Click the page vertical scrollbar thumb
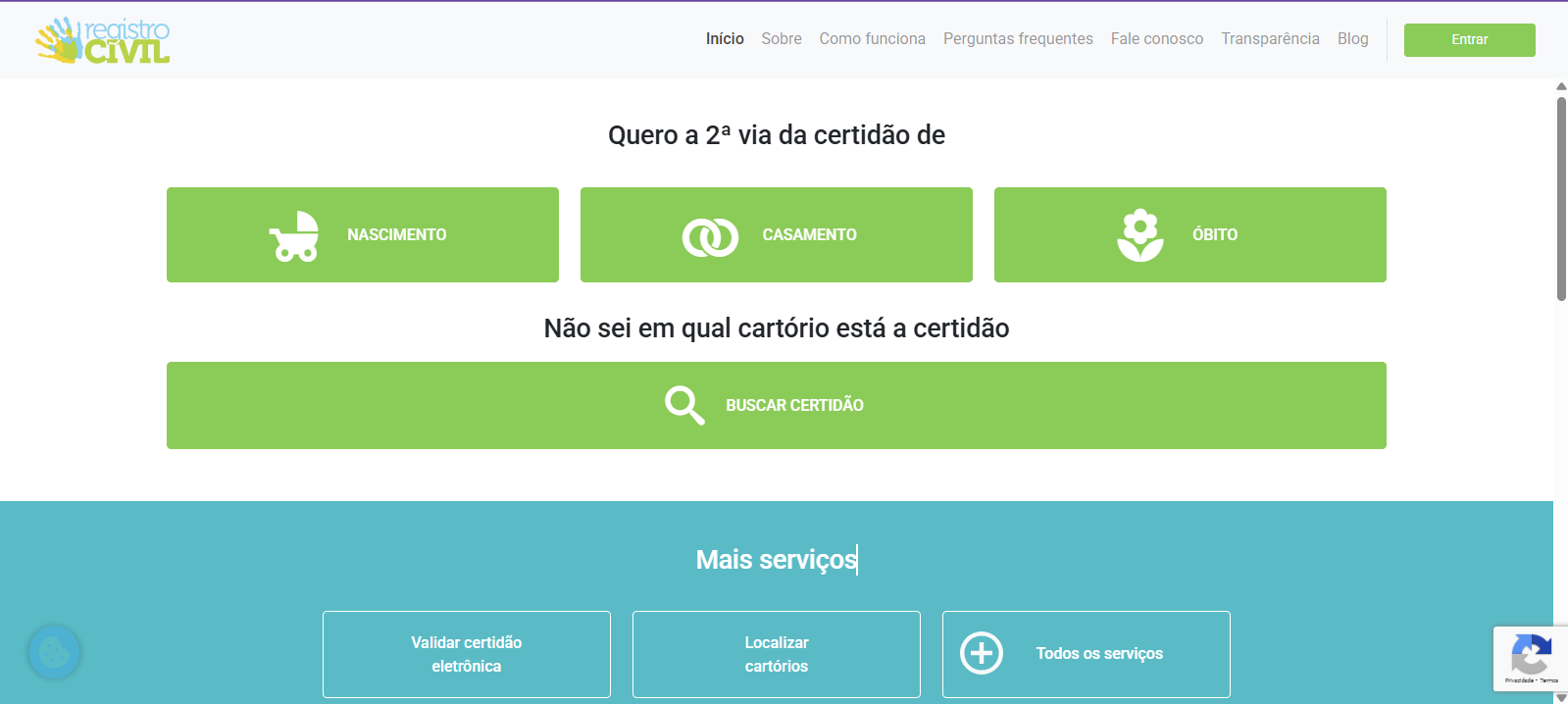Screen dimensions: 1568x704 click(x=1561, y=199)
